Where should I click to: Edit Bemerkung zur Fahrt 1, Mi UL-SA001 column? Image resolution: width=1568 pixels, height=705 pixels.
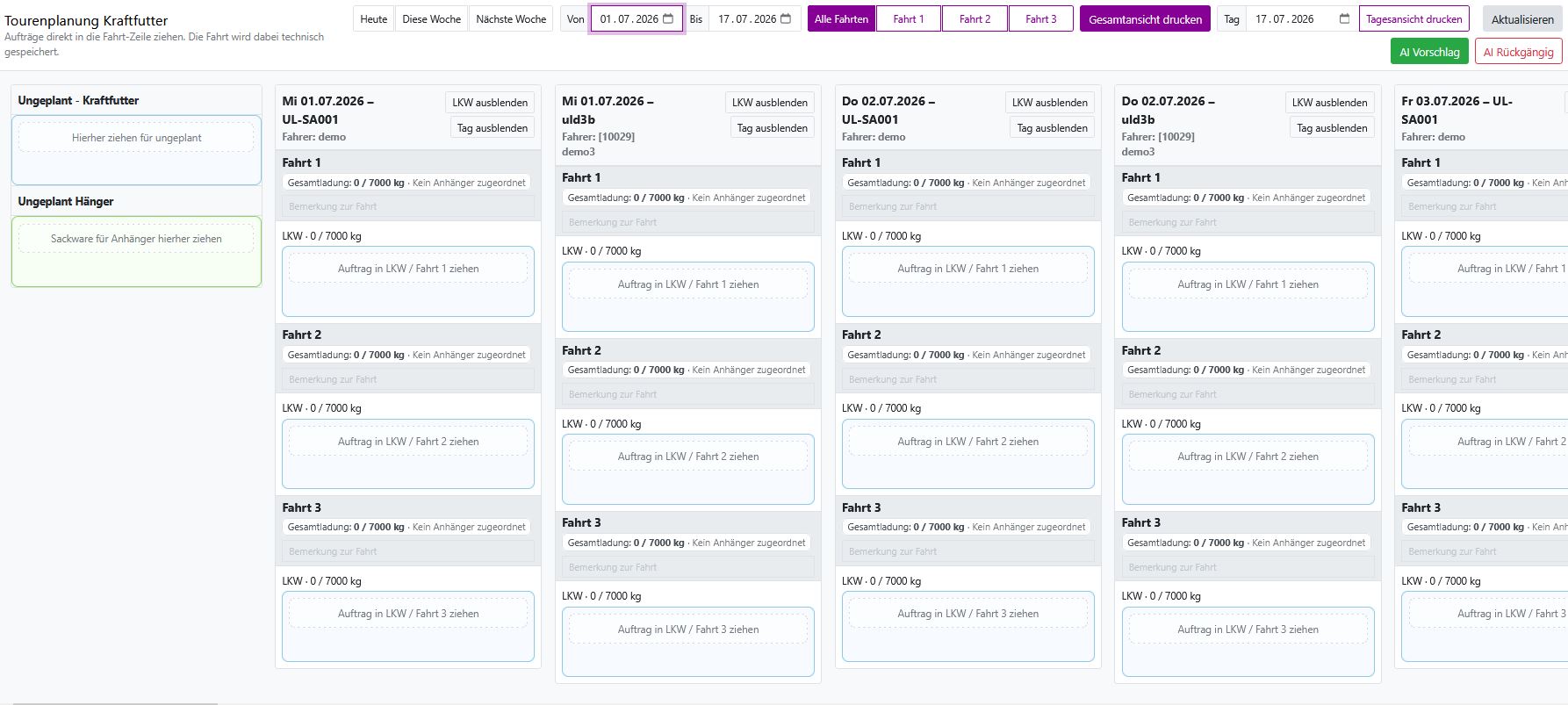(408, 207)
